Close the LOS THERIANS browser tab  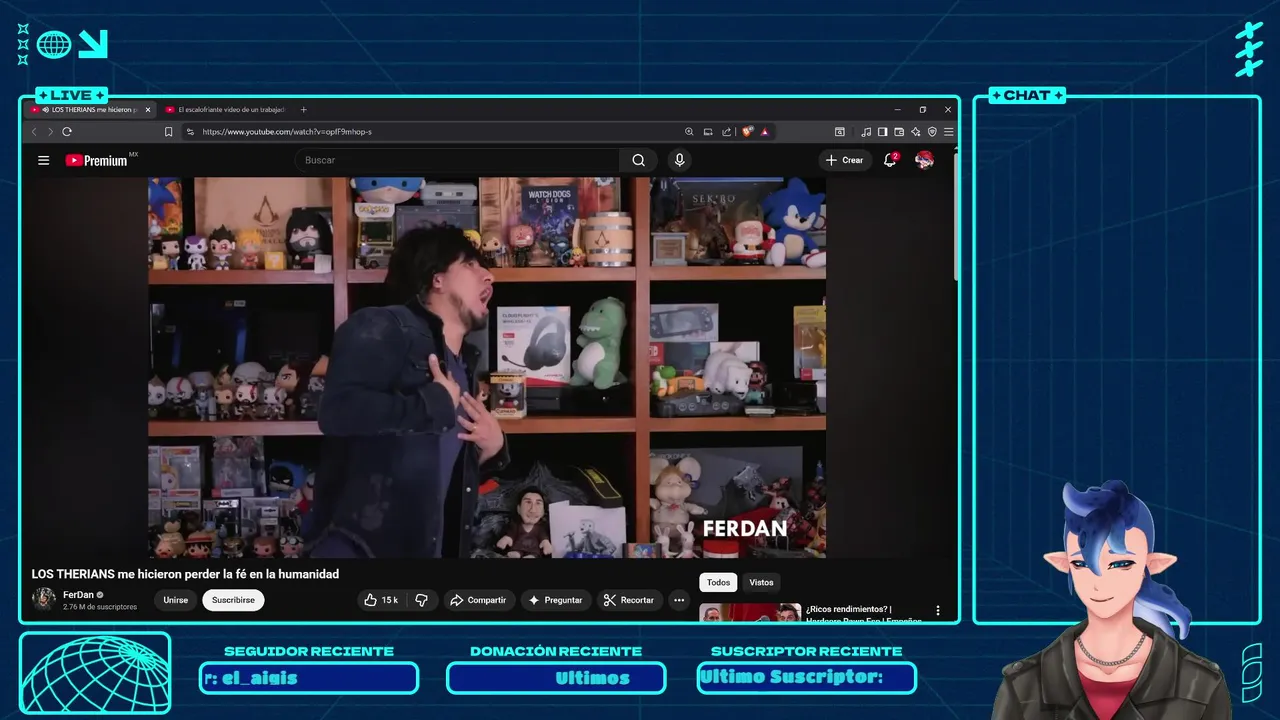click(x=148, y=110)
